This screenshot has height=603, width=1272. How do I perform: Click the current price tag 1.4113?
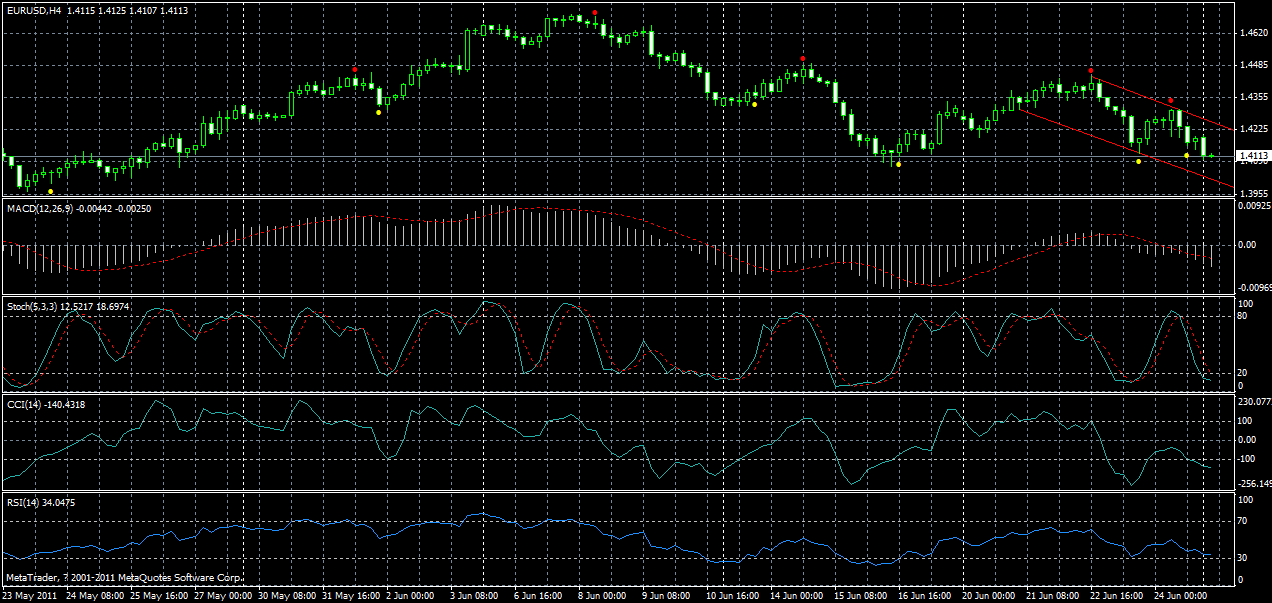(x=1253, y=156)
